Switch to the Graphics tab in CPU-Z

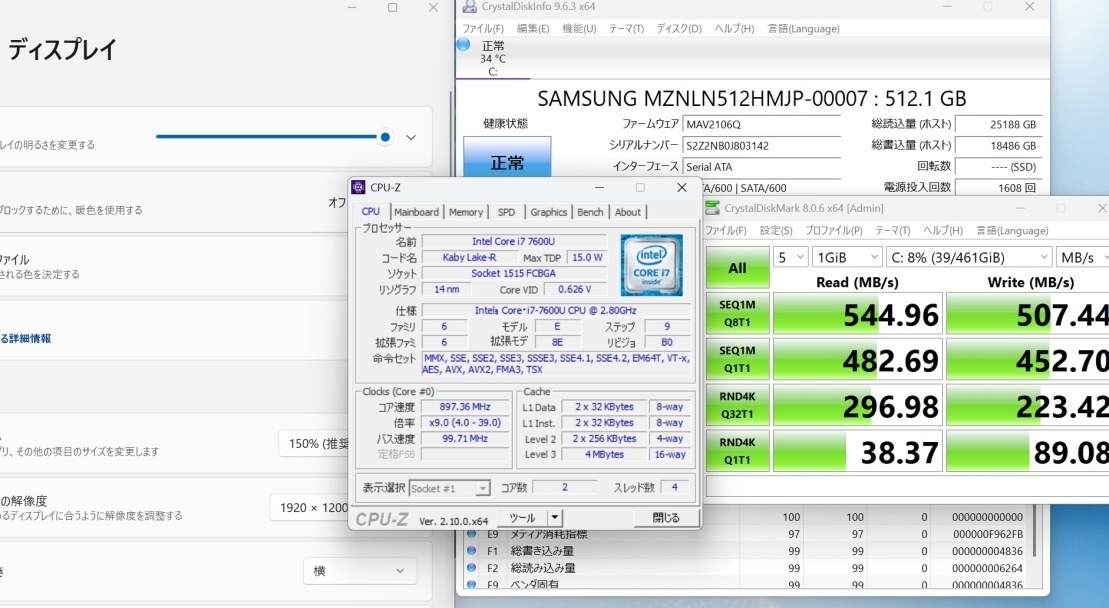point(549,212)
